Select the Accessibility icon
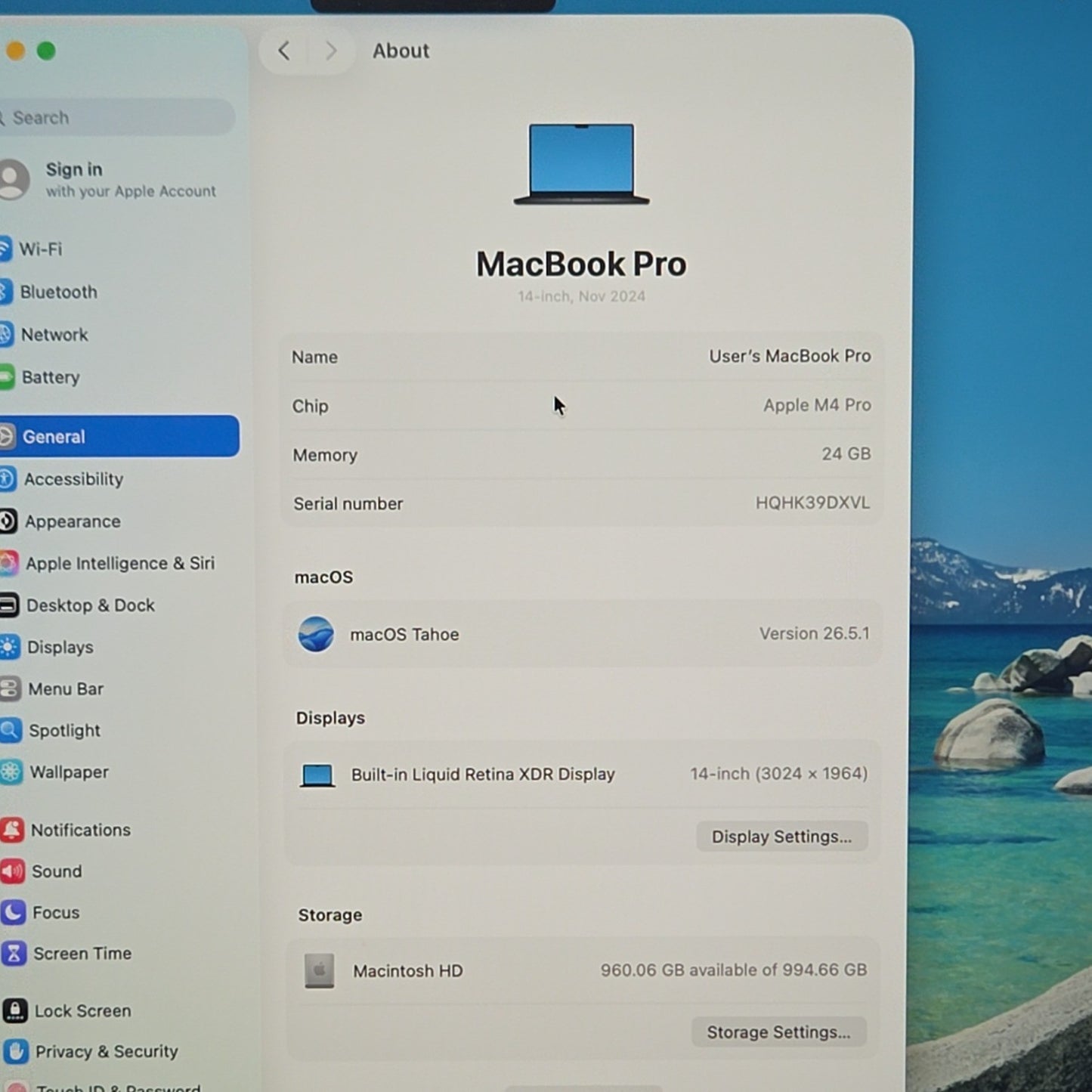Viewport: 1092px width, 1092px height. click(x=8, y=479)
